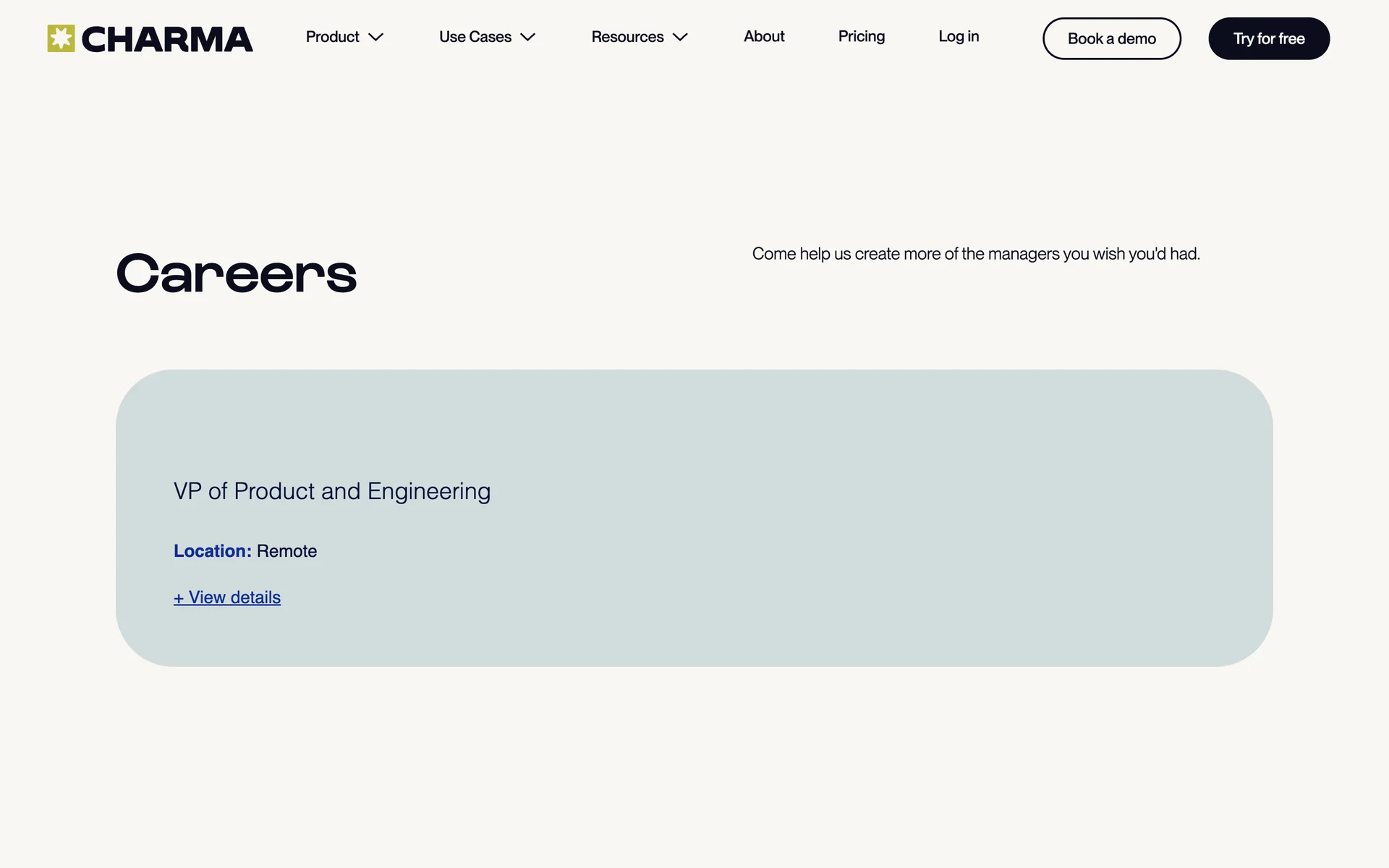The width and height of the screenshot is (1389, 868).
Task: Click the plus sign before View details
Action: 179,598
